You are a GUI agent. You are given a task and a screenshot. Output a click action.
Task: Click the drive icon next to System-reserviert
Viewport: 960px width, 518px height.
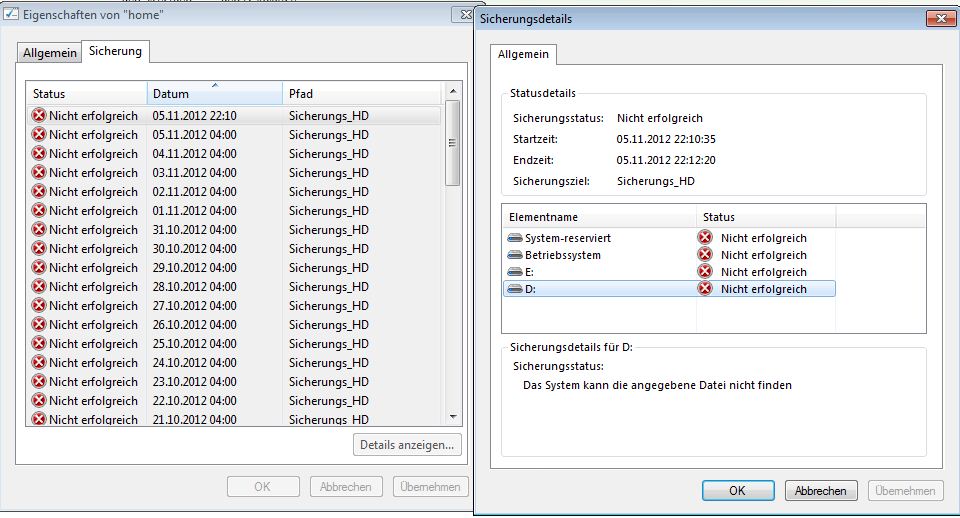click(515, 238)
